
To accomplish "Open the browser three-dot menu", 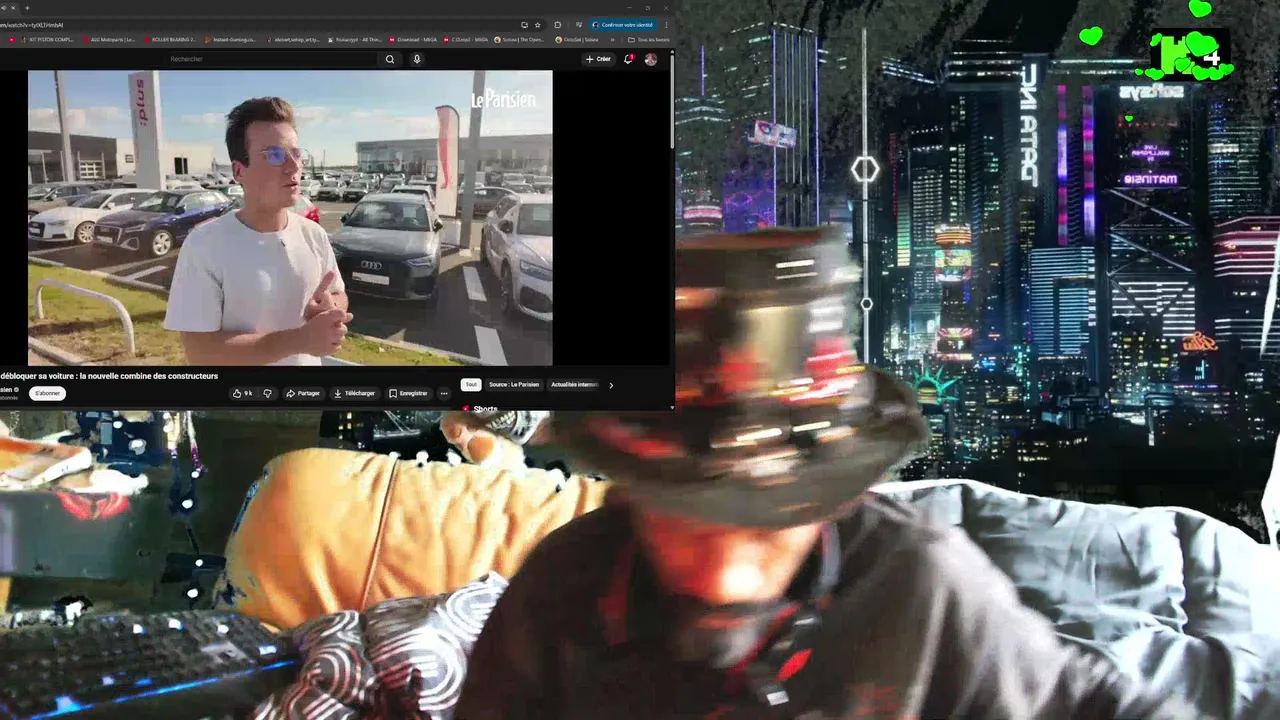I will [x=666, y=25].
